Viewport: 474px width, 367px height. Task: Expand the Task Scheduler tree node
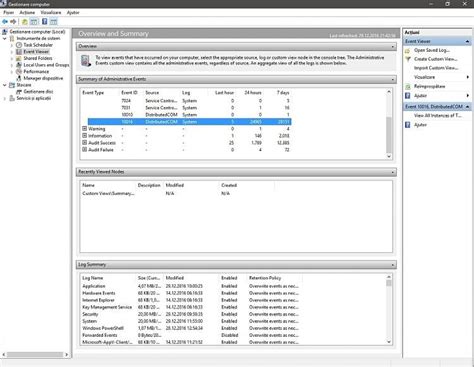12,45
